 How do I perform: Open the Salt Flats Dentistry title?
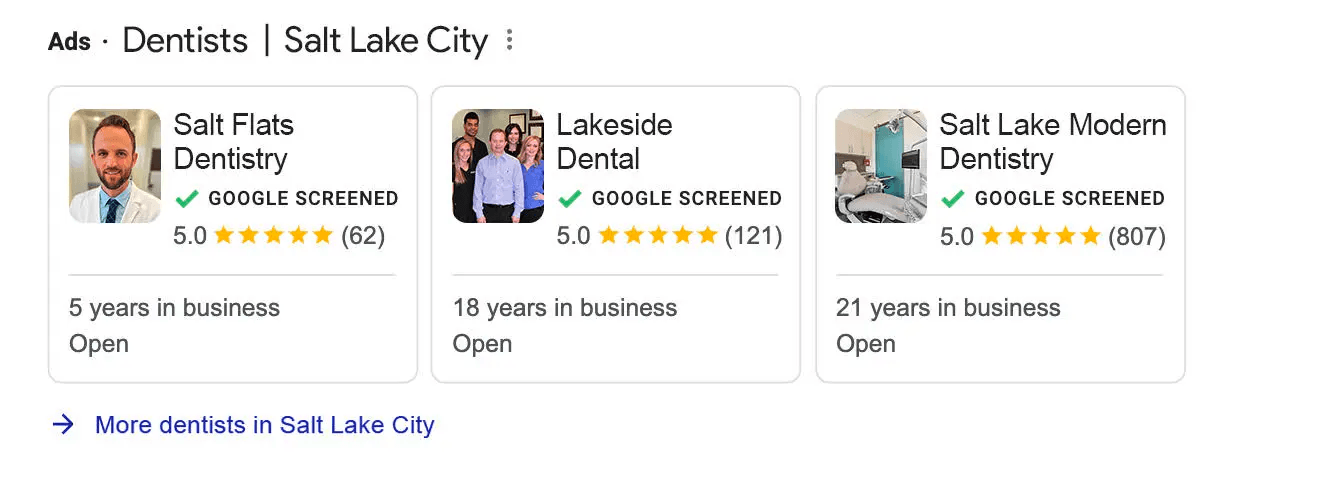(x=234, y=142)
